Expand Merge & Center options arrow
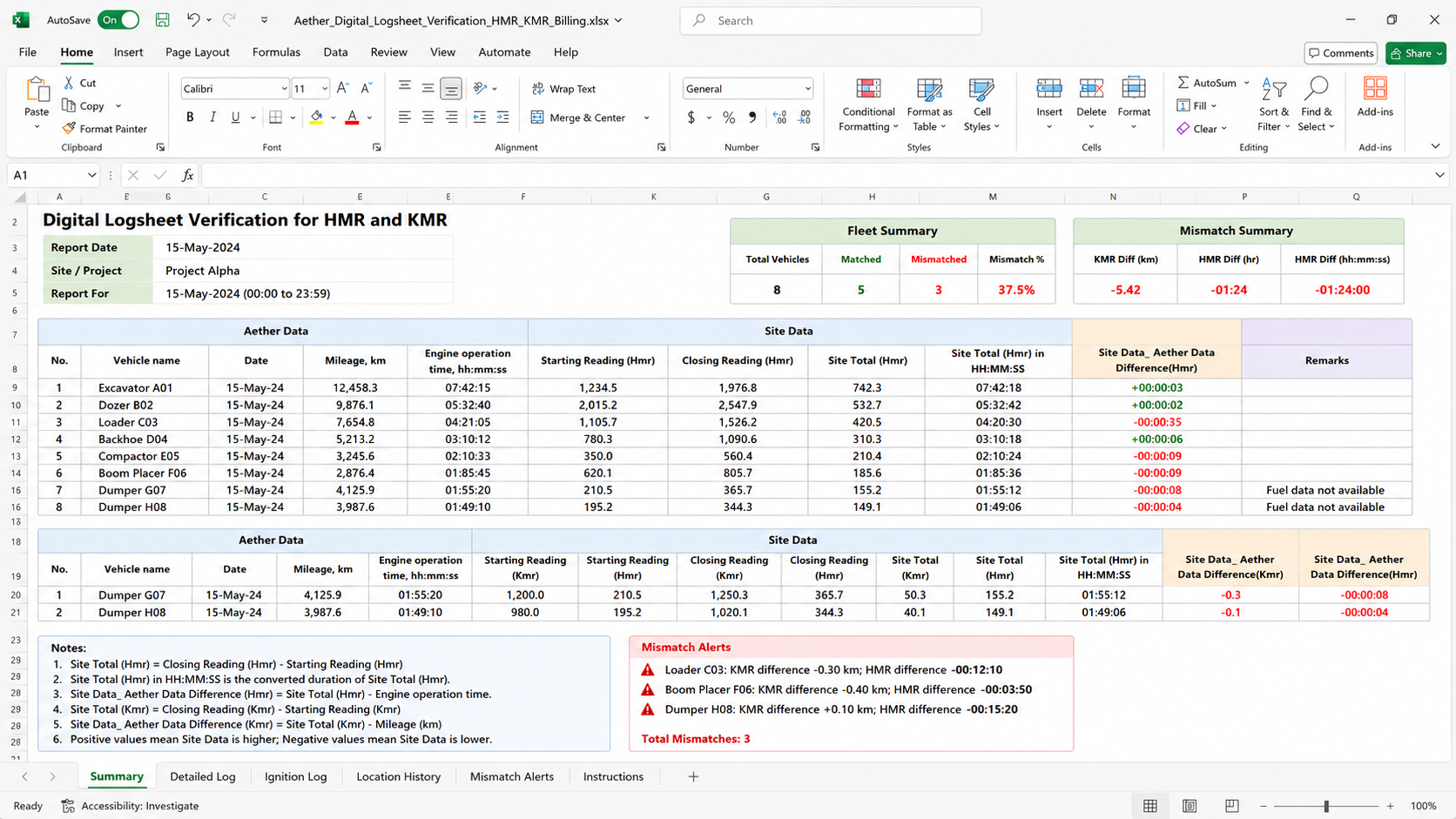This screenshot has height=819, width=1456. pyautogui.click(x=646, y=117)
